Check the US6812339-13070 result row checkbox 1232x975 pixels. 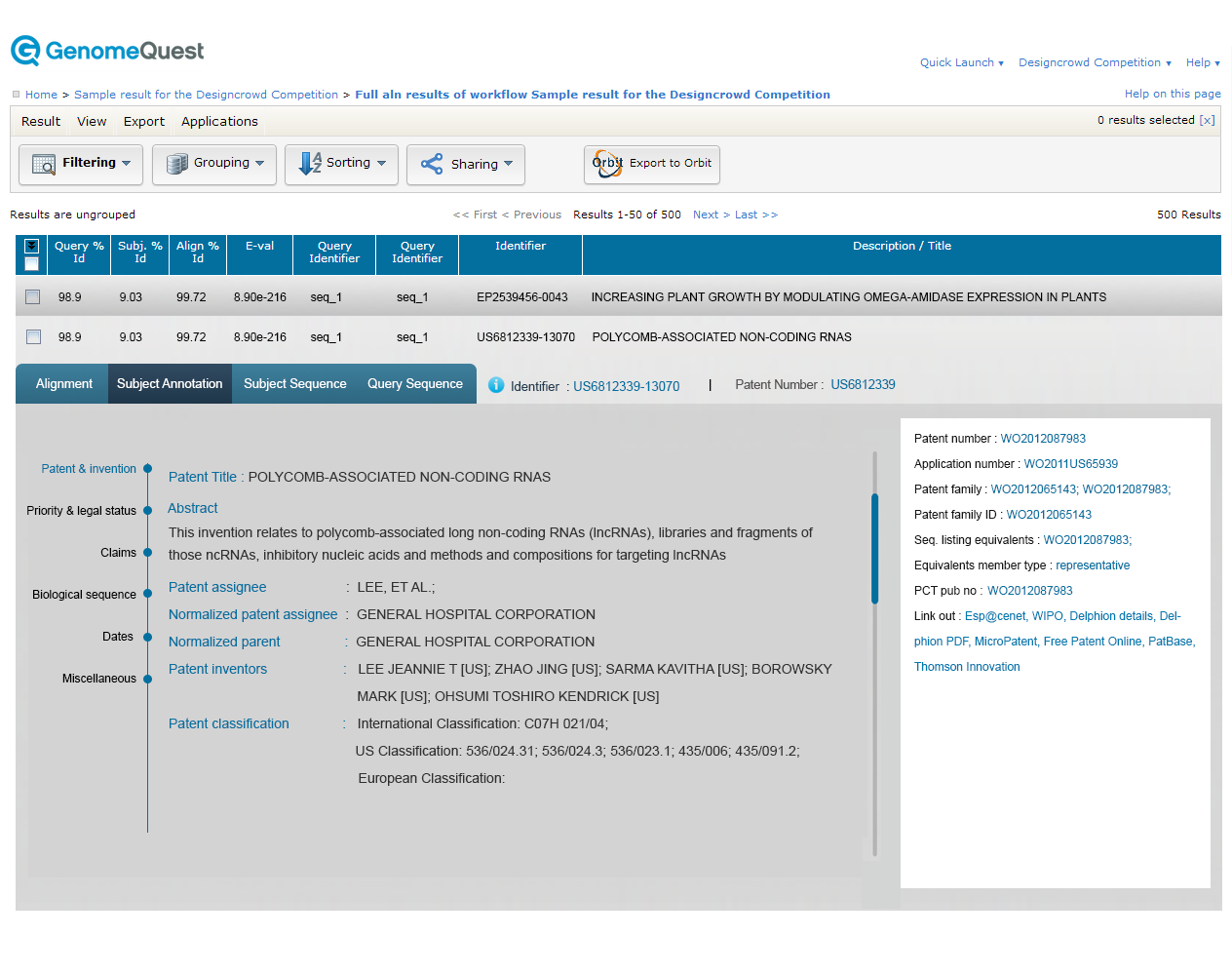click(33, 337)
